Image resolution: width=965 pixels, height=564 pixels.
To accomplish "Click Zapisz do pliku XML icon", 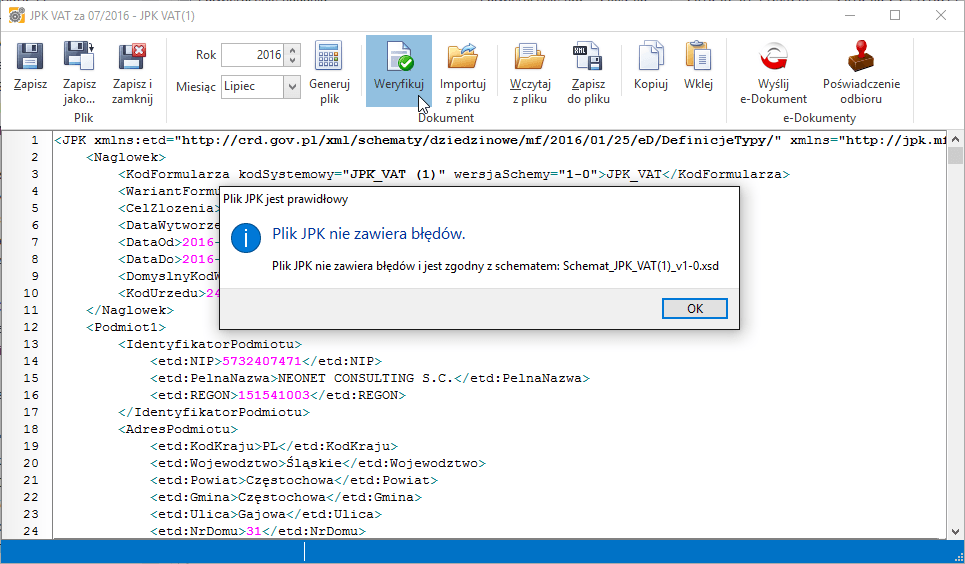I will 587,57.
